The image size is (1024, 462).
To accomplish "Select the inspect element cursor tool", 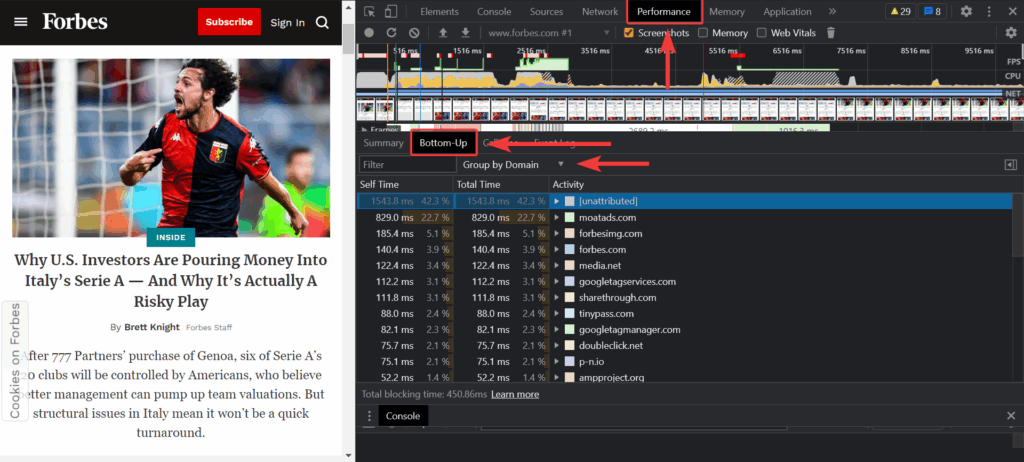I will coord(370,11).
